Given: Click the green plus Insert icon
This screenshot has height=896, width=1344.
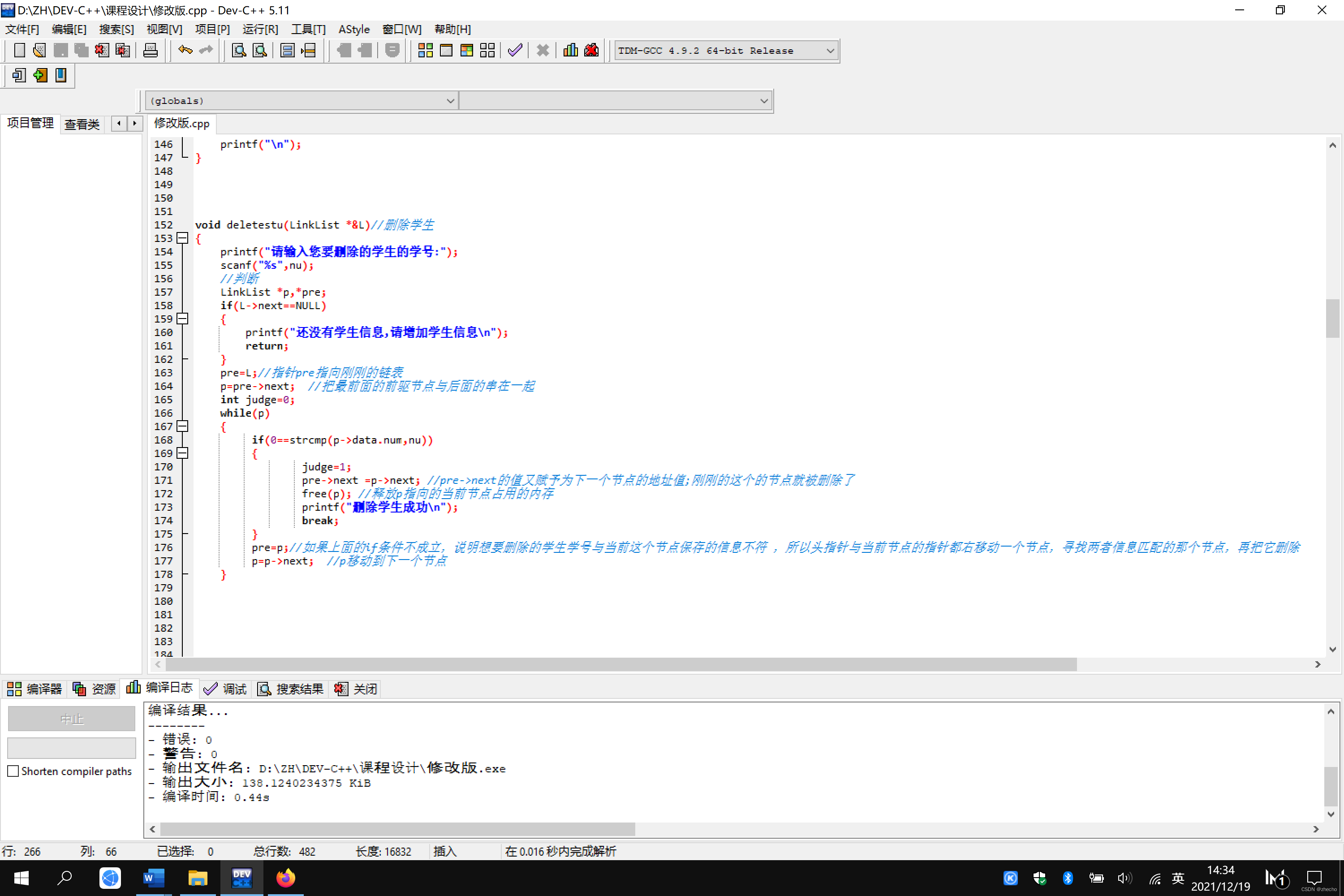Looking at the screenshot, I should coord(40,75).
